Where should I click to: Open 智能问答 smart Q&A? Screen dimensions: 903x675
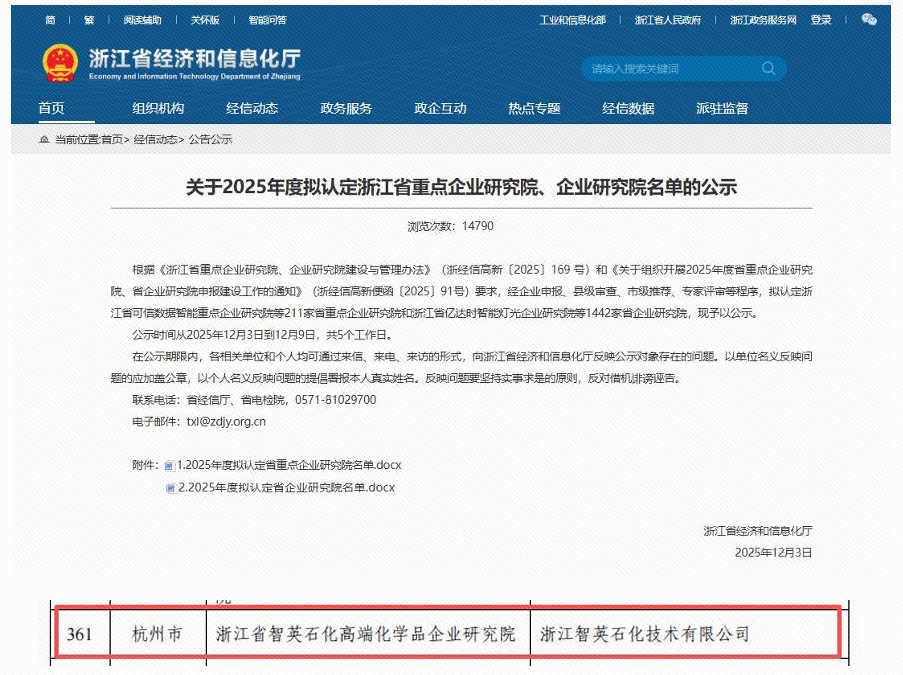(x=267, y=20)
